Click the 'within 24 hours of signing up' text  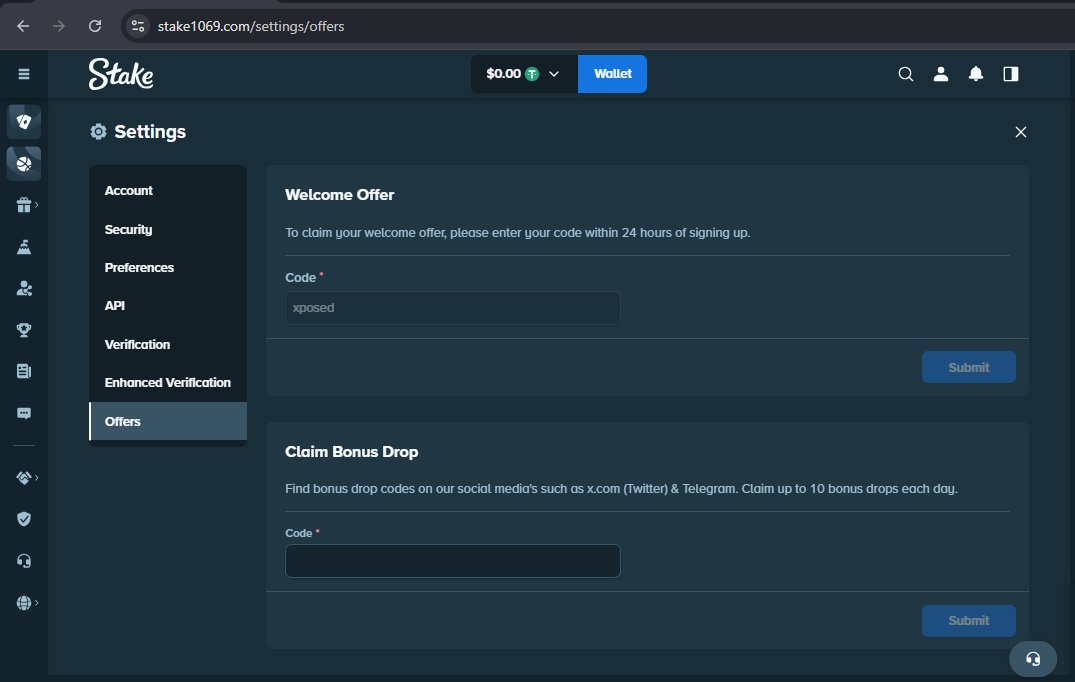pos(668,232)
